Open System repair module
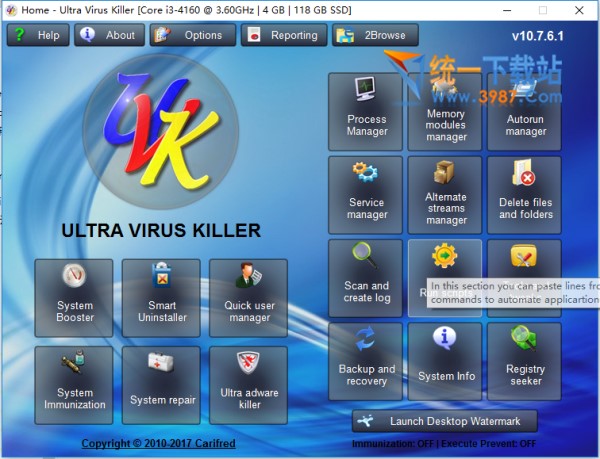 click(161, 385)
